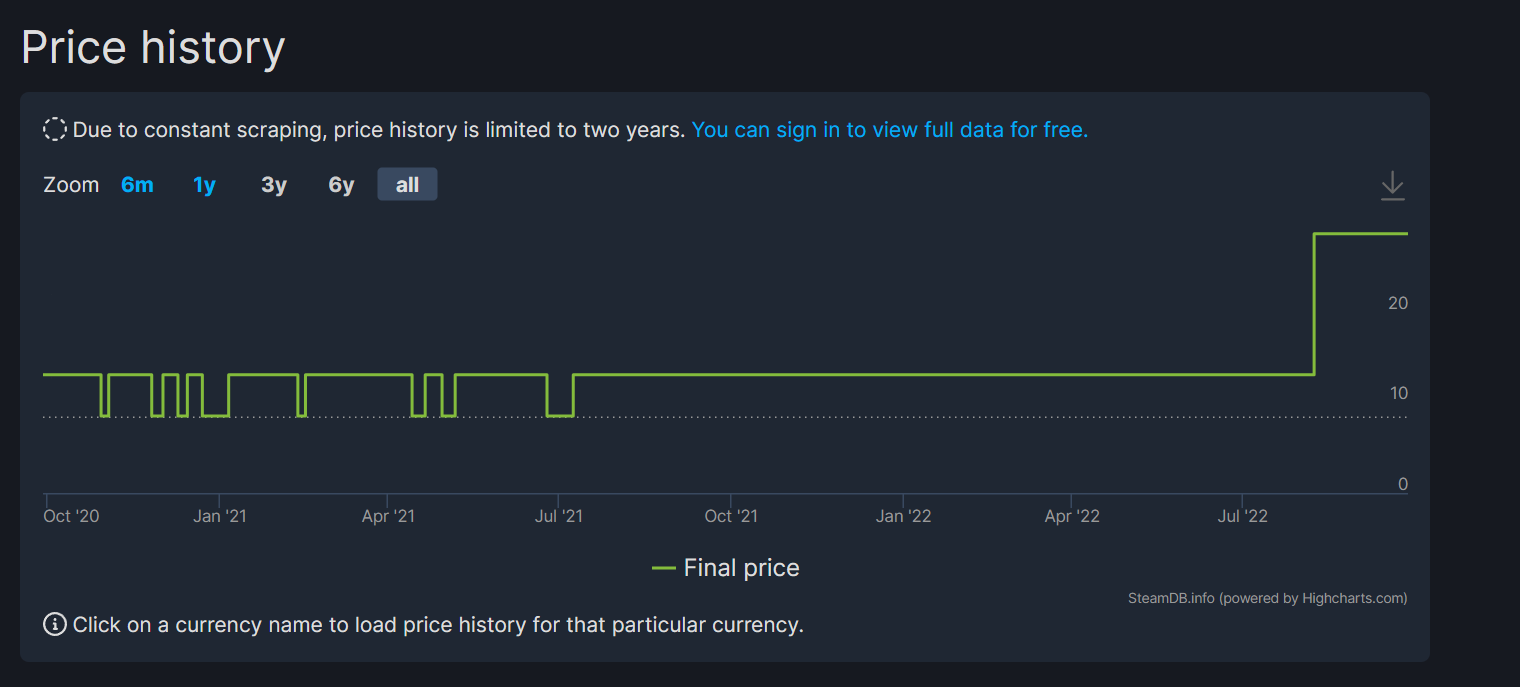The width and height of the screenshot is (1520, 687).
Task: Set zoom range to 6m
Action: [x=137, y=185]
